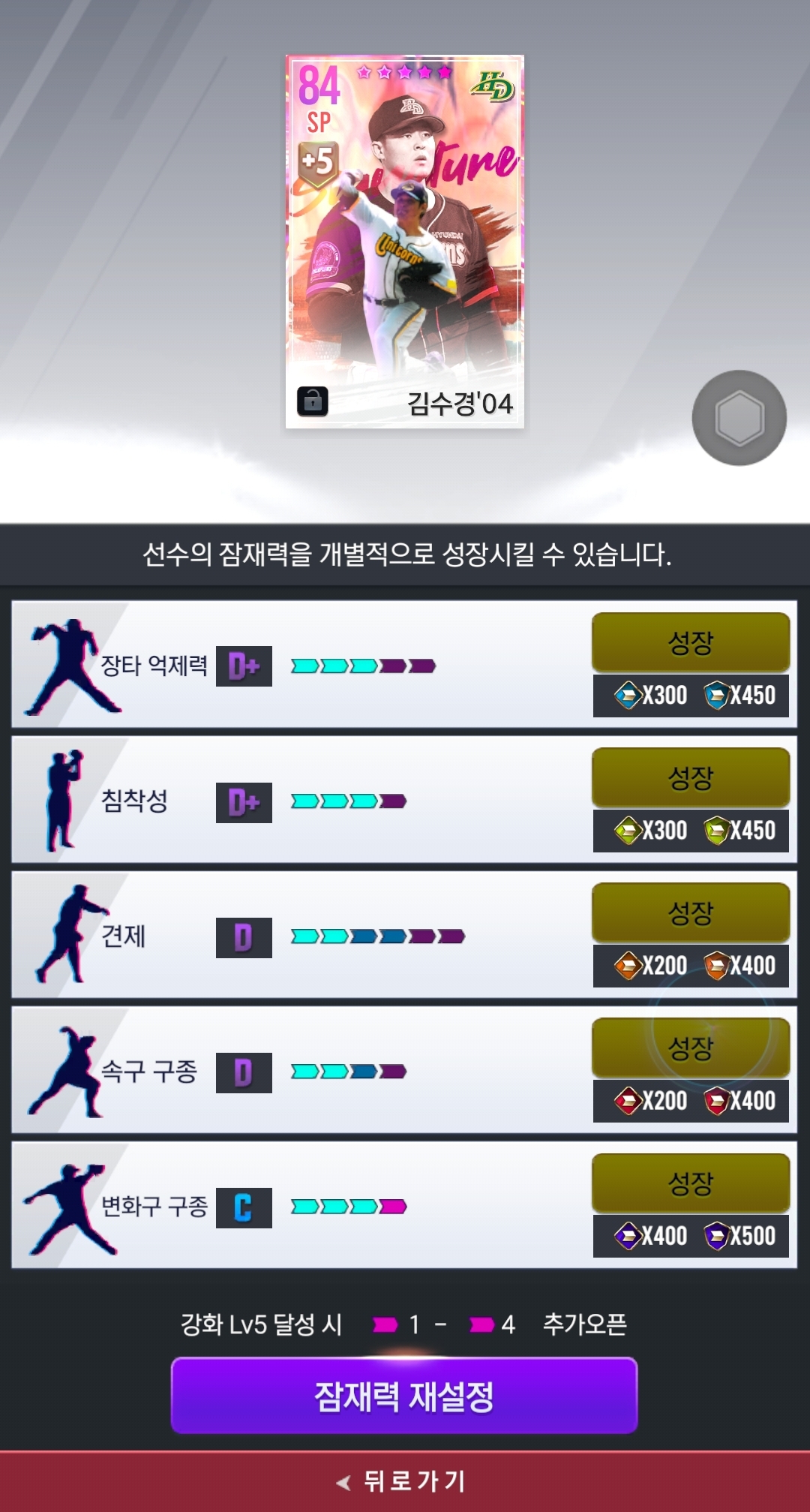810x1512 pixels.
Task: Open the 김수경'04 player card thumbnail
Action: [405, 242]
